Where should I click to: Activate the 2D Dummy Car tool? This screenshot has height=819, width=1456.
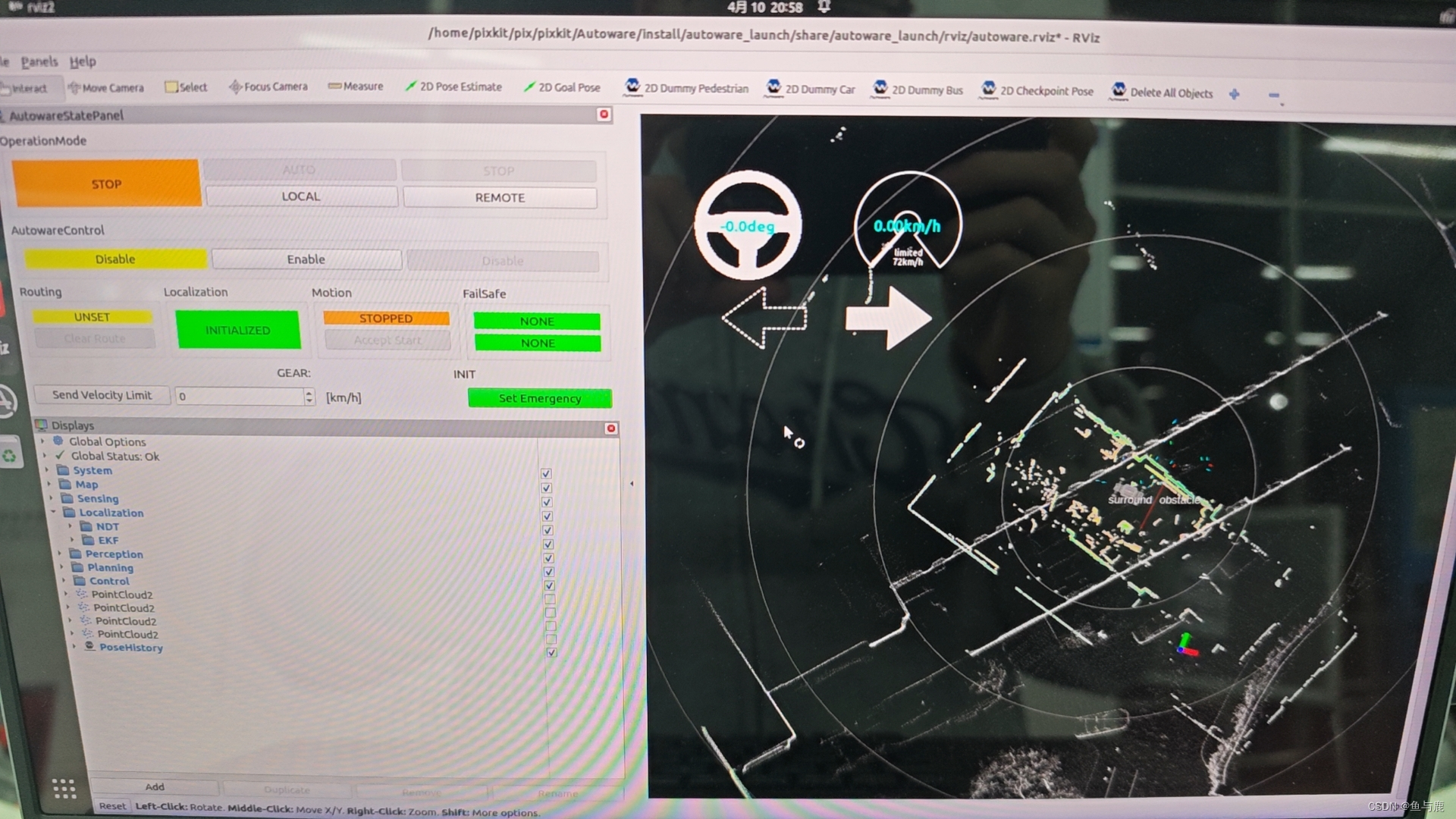811,89
